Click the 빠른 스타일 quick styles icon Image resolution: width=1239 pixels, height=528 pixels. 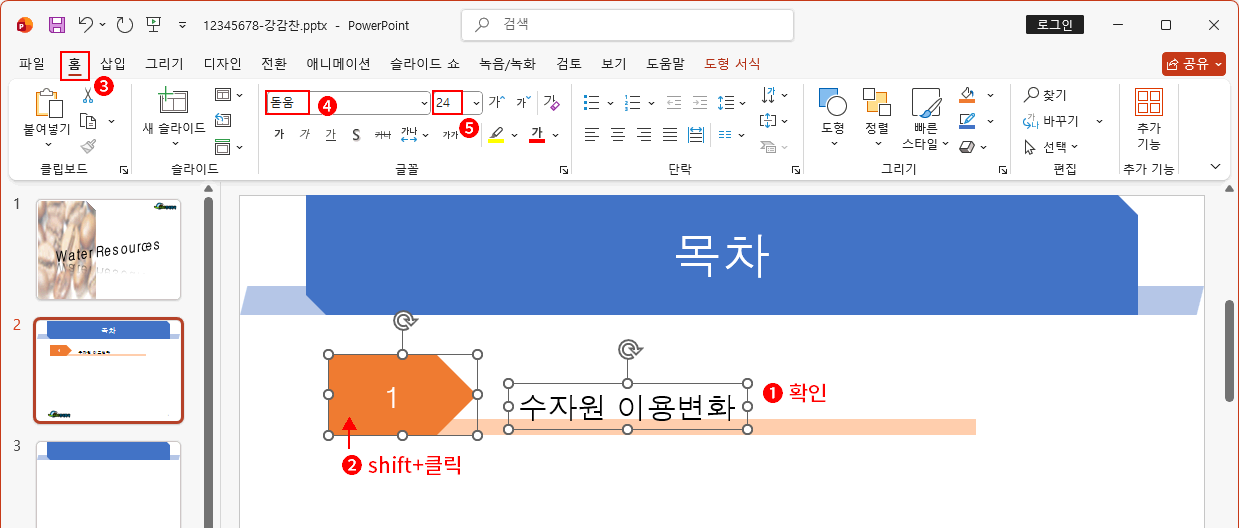coord(926,101)
